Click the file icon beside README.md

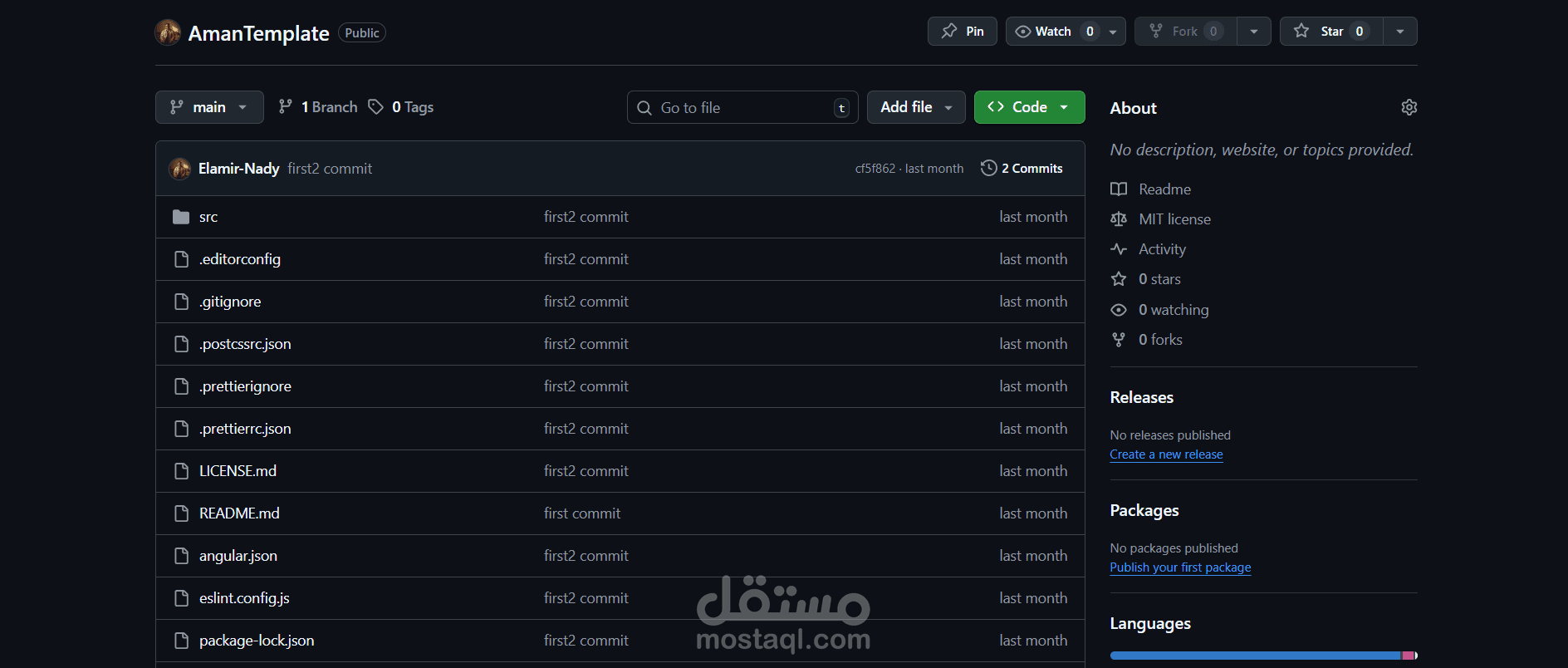(x=181, y=513)
